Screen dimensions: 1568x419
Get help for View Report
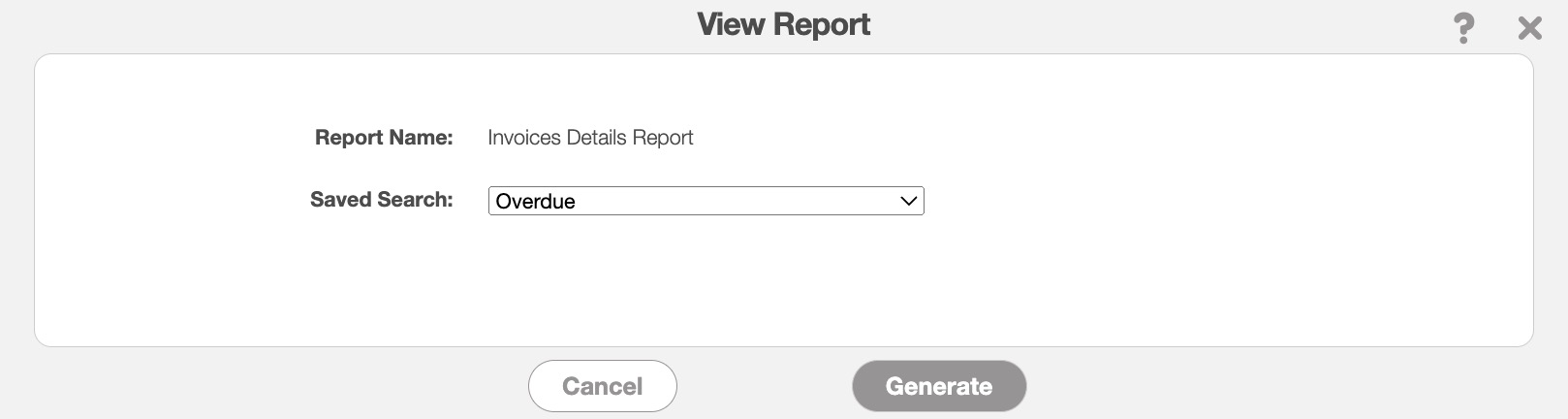coord(1463,28)
